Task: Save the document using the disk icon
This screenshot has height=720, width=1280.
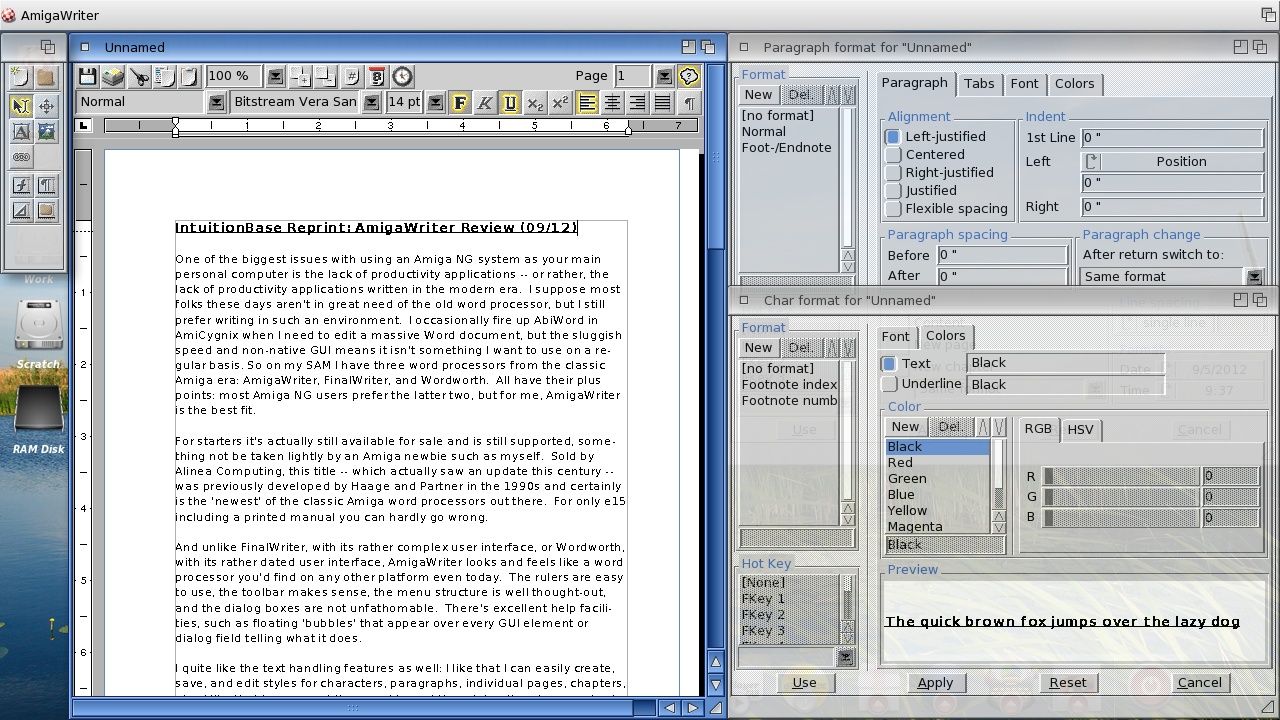Action: pyautogui.click(x=87, y=76)
